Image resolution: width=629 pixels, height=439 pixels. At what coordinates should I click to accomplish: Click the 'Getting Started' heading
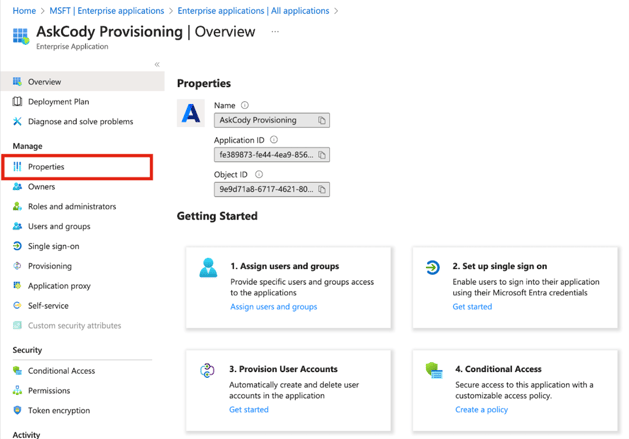(217, 216)
